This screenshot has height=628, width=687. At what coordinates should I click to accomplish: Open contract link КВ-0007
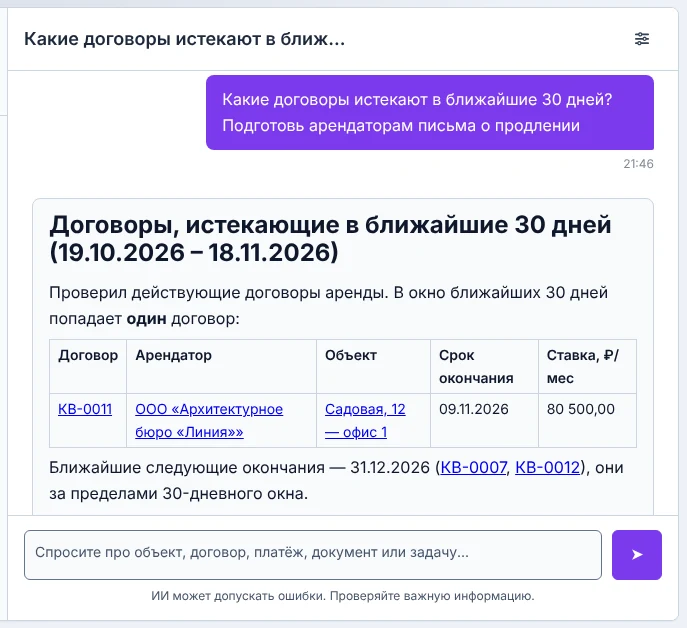pos(473,468)
